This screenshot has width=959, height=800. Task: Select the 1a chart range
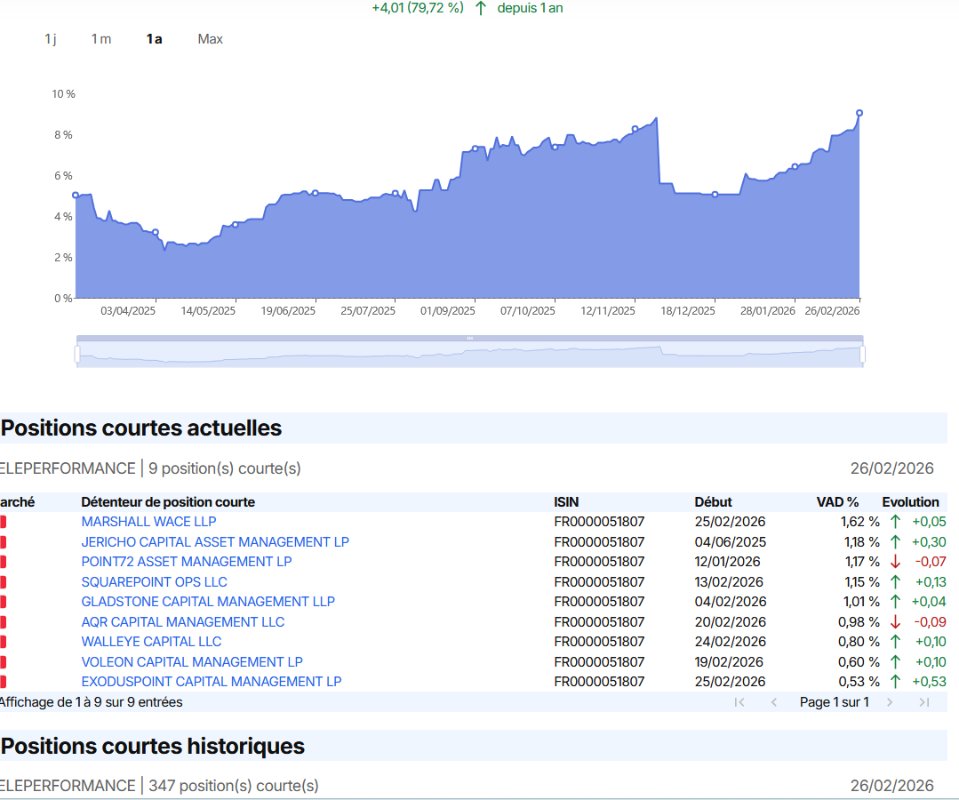tap(154, 39)
